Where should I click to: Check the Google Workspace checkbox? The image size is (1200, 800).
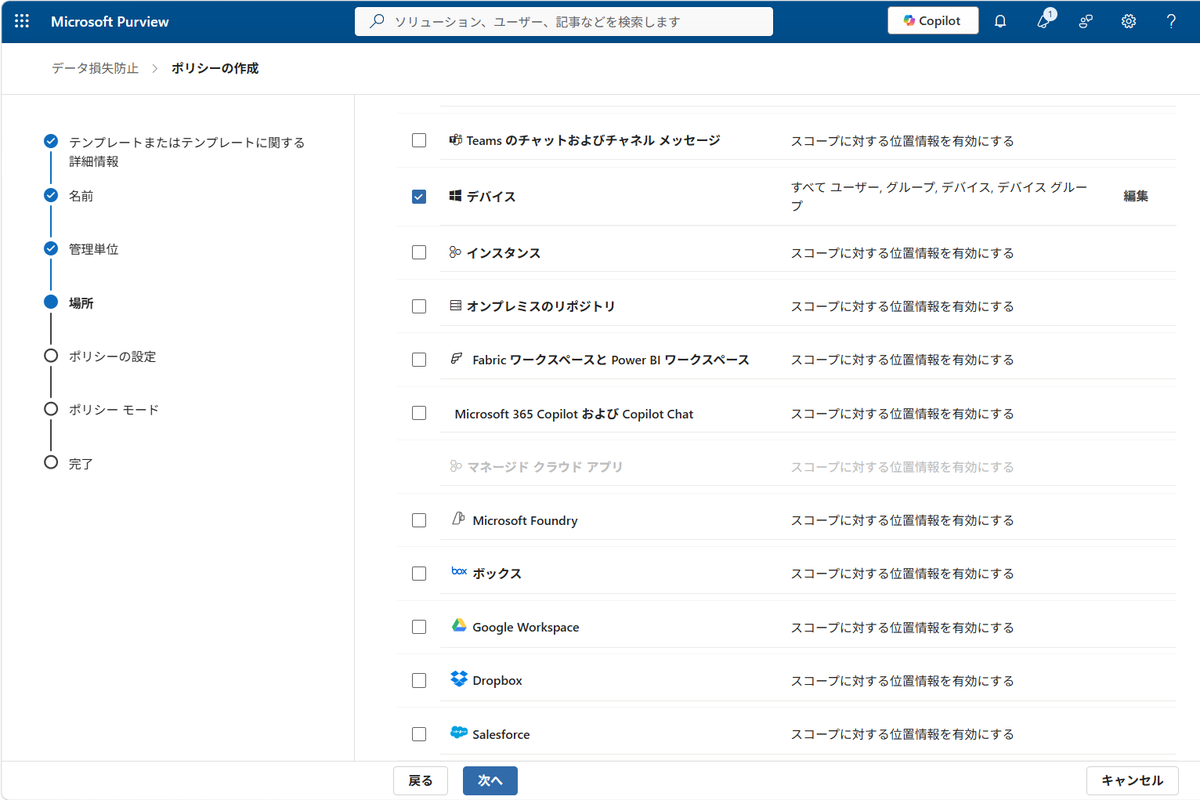click(x=419, y=627)
